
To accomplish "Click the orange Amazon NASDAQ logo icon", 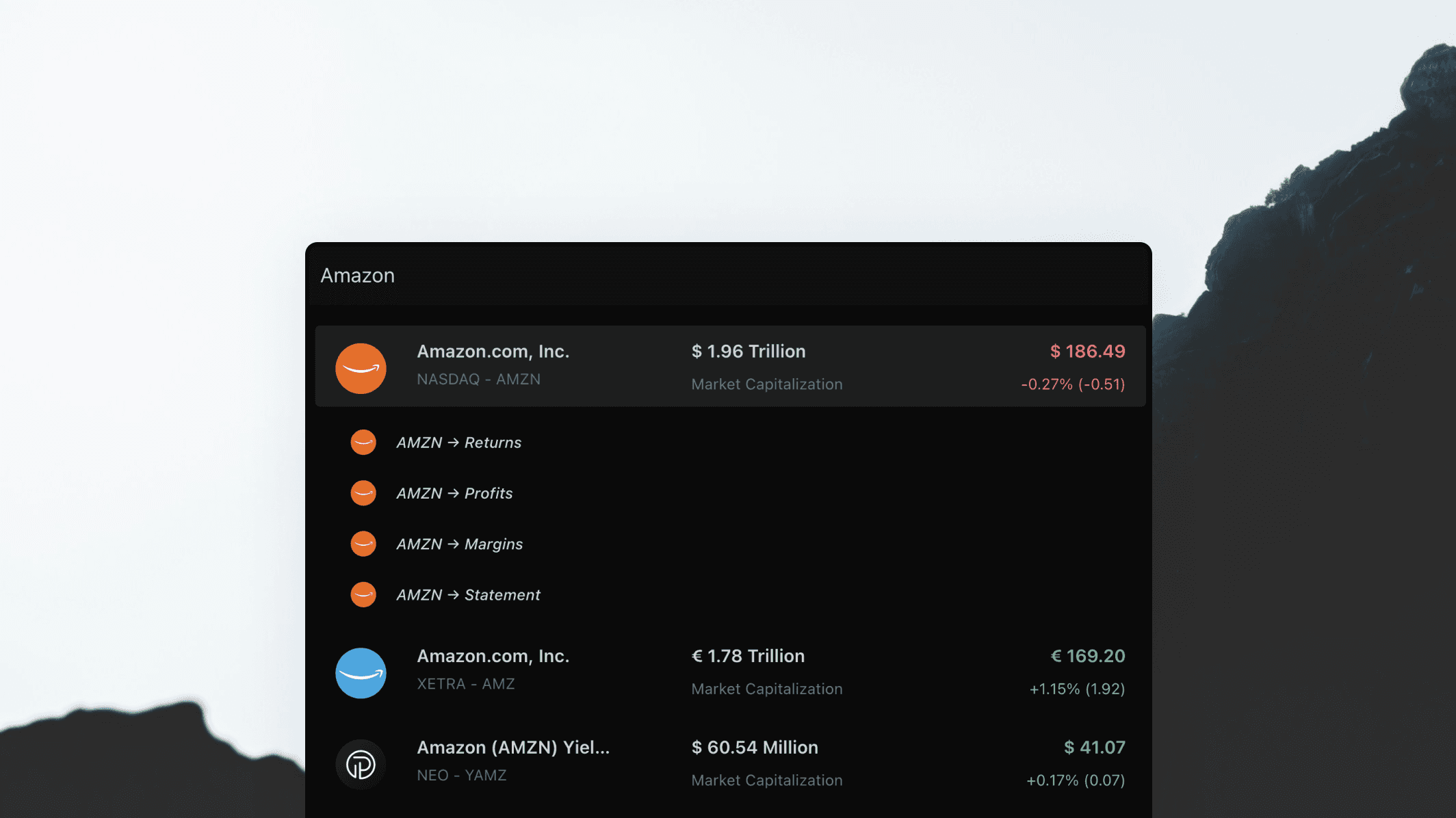I will (361, 368).
